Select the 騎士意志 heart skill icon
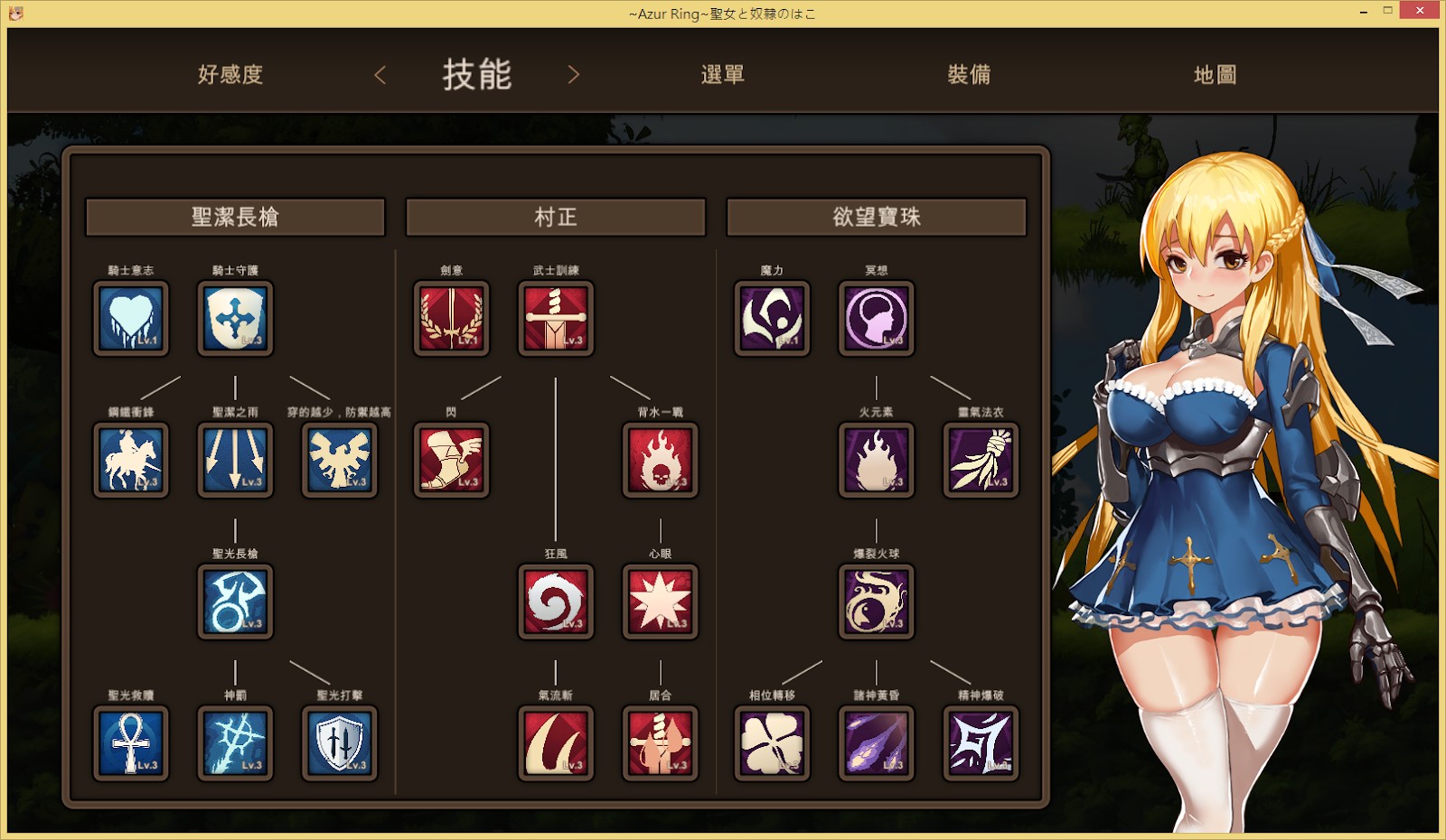1446x840 pixels. click(x=131, y=318)
